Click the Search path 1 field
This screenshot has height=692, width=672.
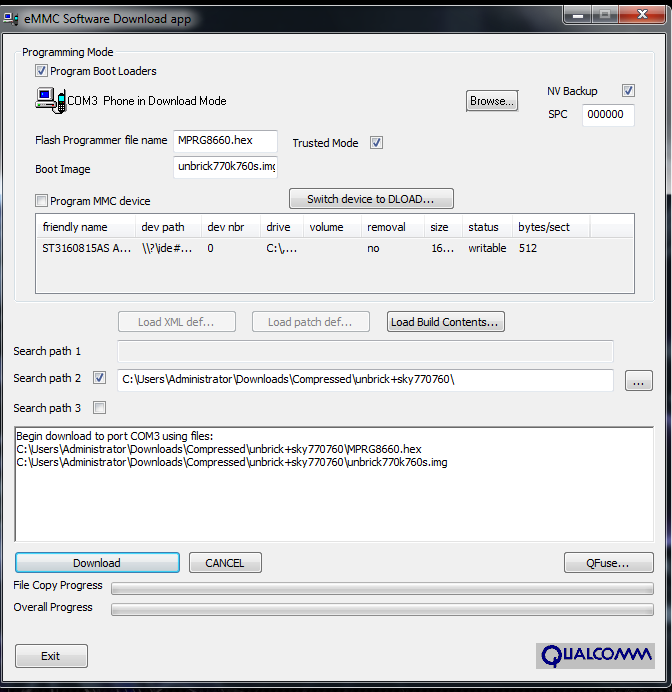pos(365,351)
